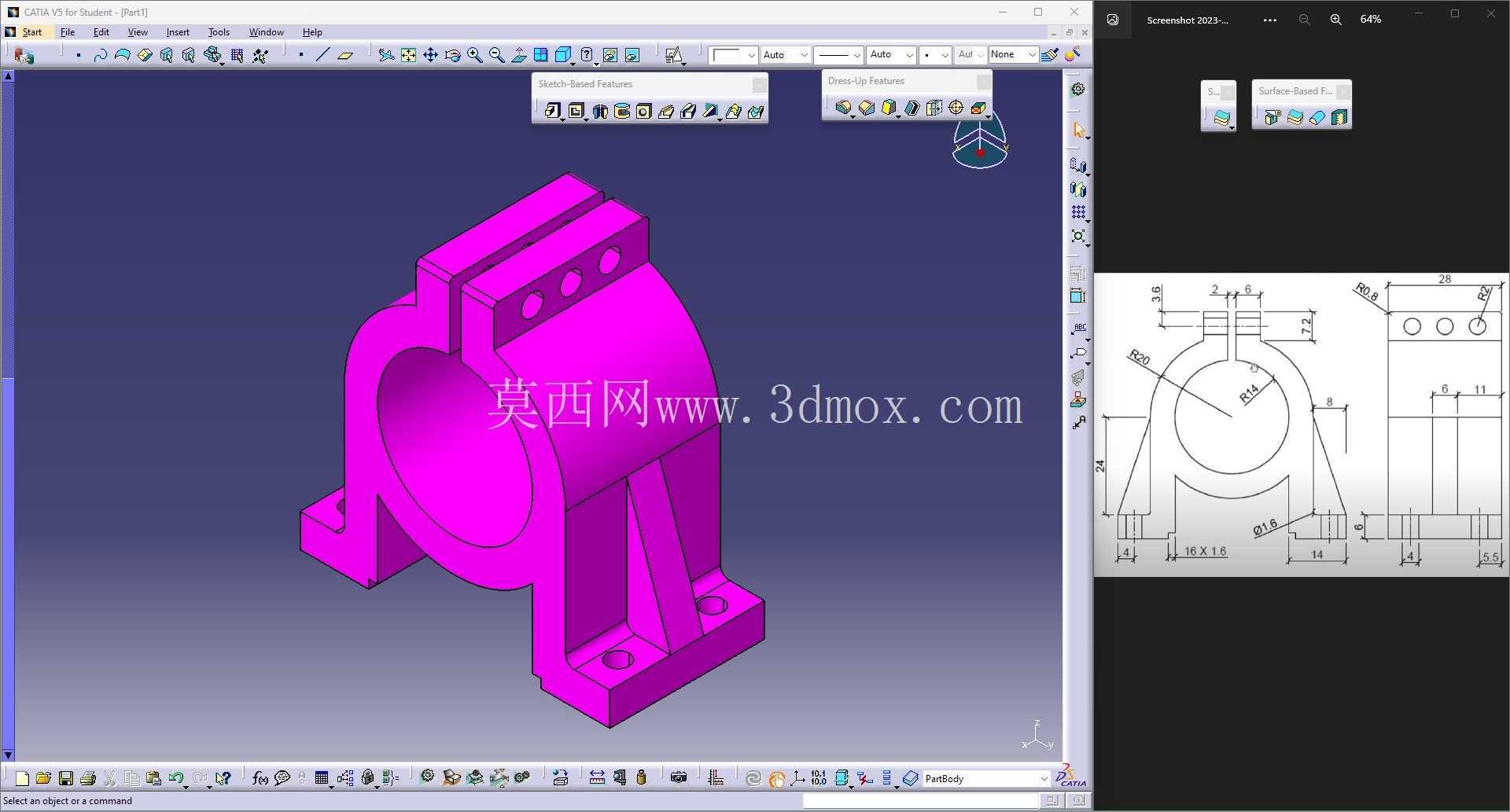Toggle Hide/Show icon in view toolbar
This screenshot has height=812, width=1510.
[610, 54]
